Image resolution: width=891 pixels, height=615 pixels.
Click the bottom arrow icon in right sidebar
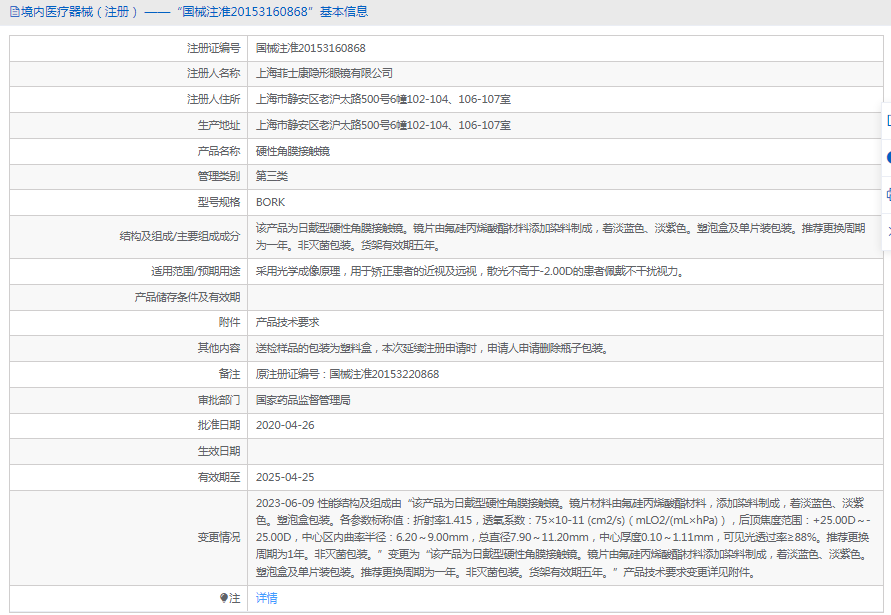click(887, 231)
